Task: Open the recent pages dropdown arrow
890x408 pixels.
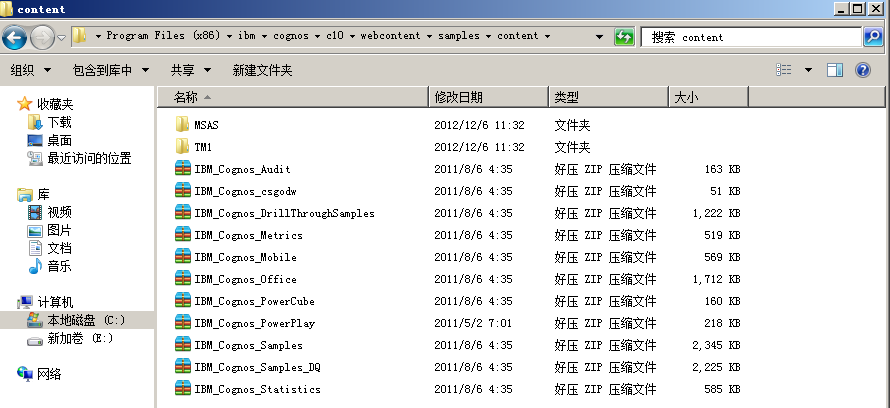Action: [x=61, y=38]
